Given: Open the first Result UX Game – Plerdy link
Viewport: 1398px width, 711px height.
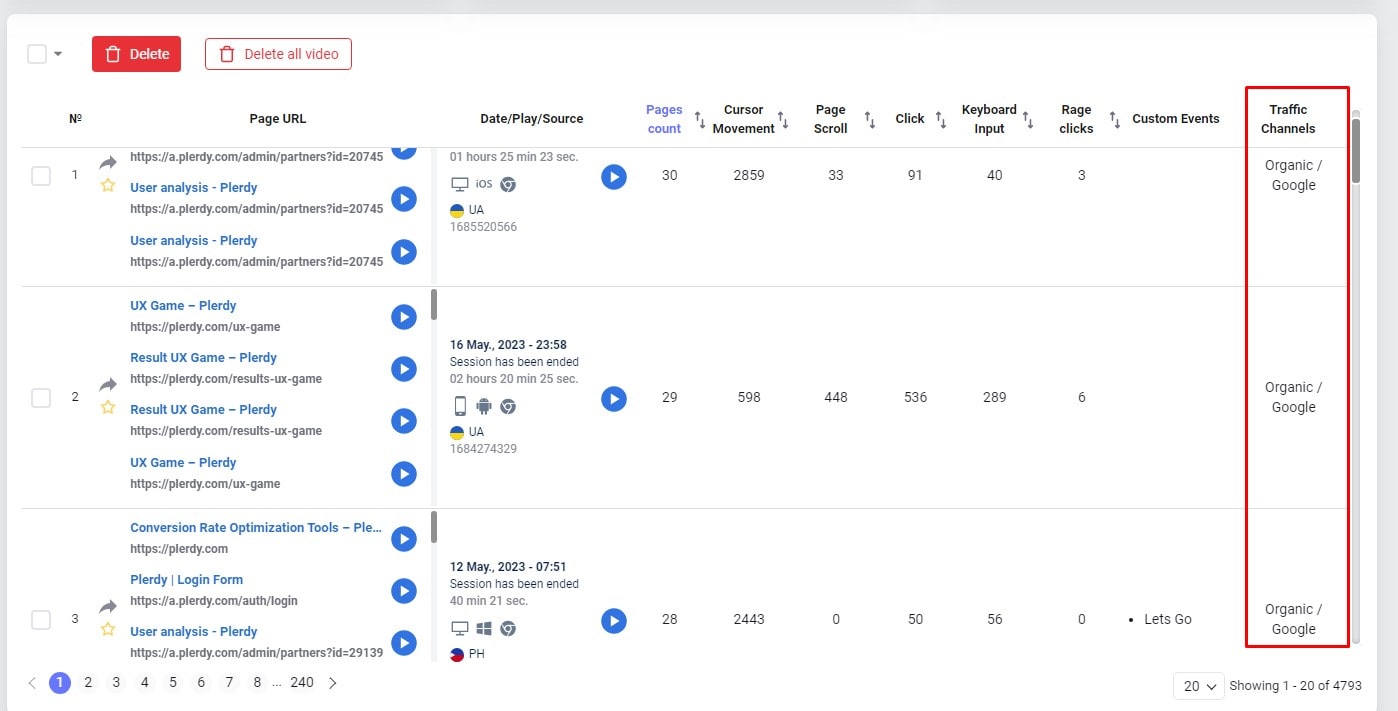Looking at the screenshot, I should click(203, 357).
